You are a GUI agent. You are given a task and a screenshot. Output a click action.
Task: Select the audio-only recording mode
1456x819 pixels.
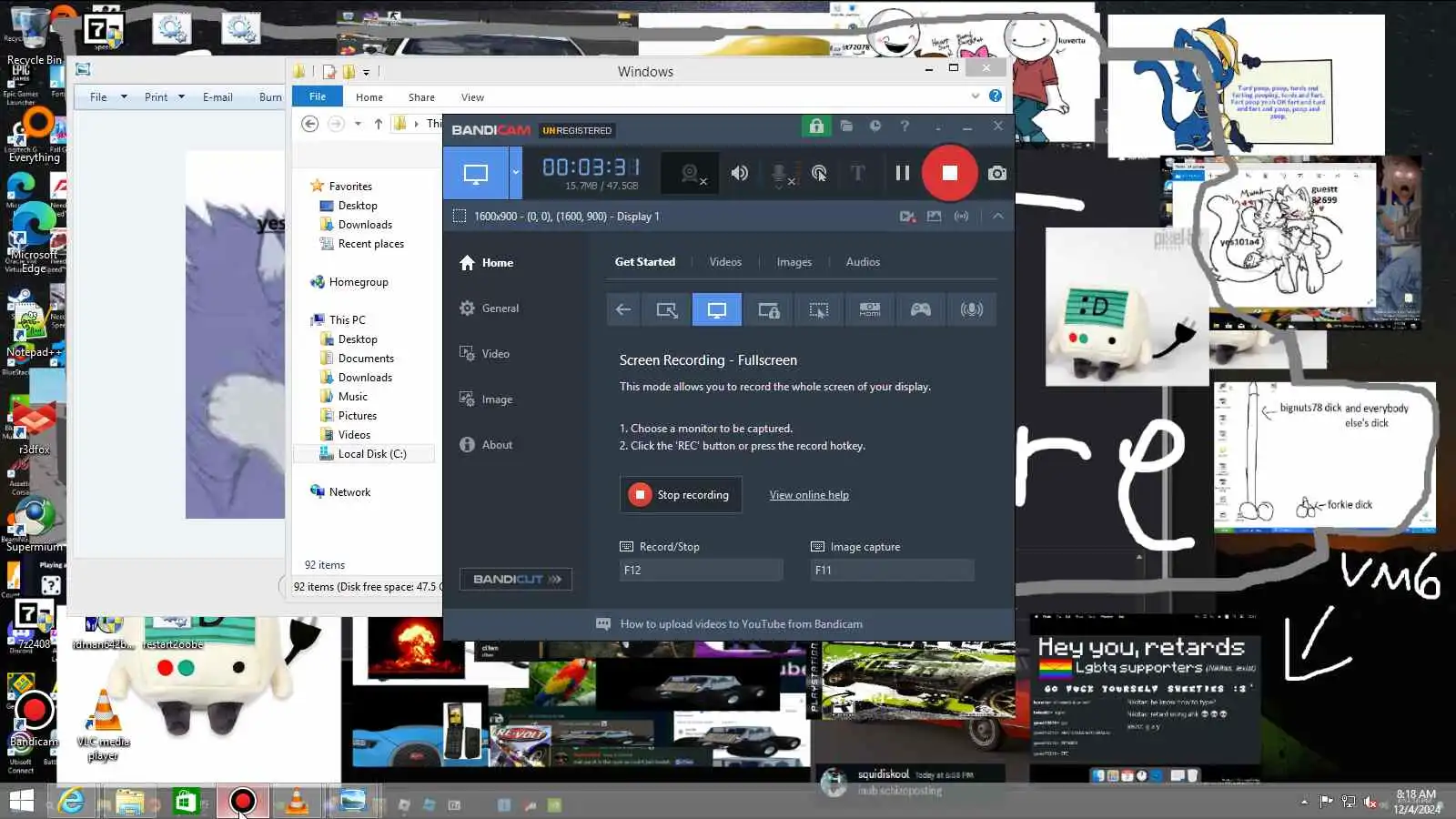pyautogui.click(x=972, y=309)
